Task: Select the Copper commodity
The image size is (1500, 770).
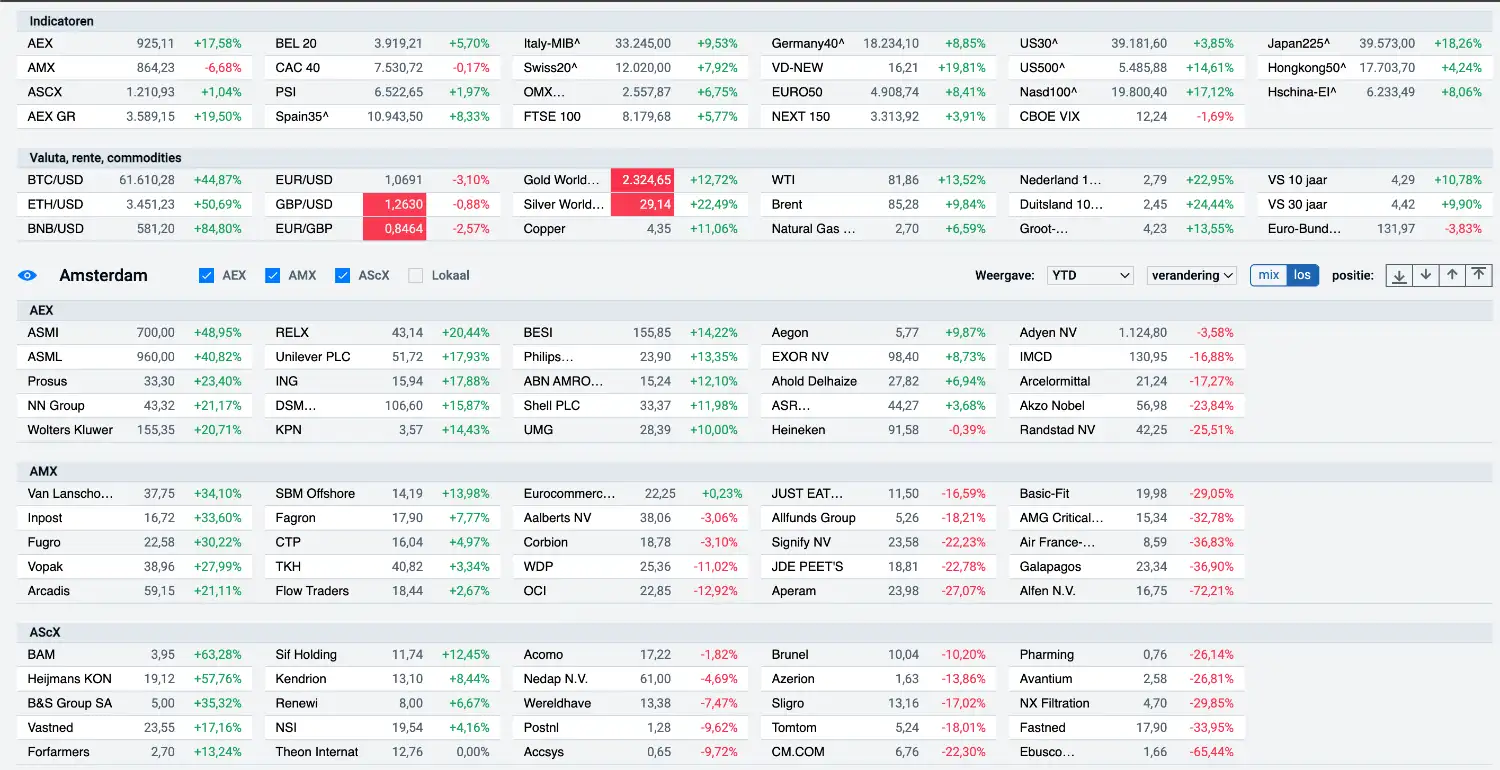Action: [x=545, y=229]
